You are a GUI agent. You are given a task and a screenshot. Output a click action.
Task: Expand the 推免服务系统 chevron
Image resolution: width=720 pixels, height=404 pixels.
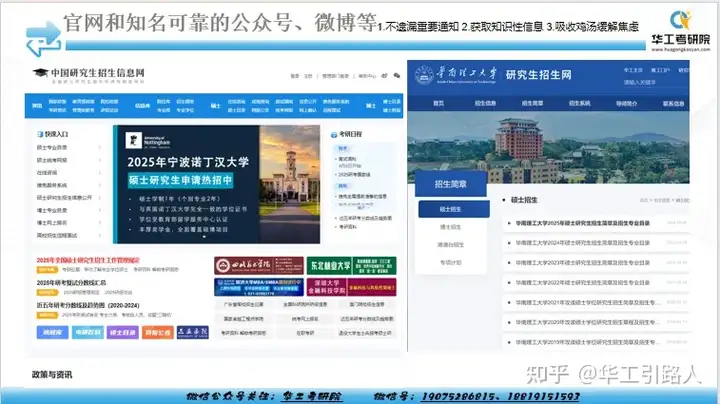[100, 185]
